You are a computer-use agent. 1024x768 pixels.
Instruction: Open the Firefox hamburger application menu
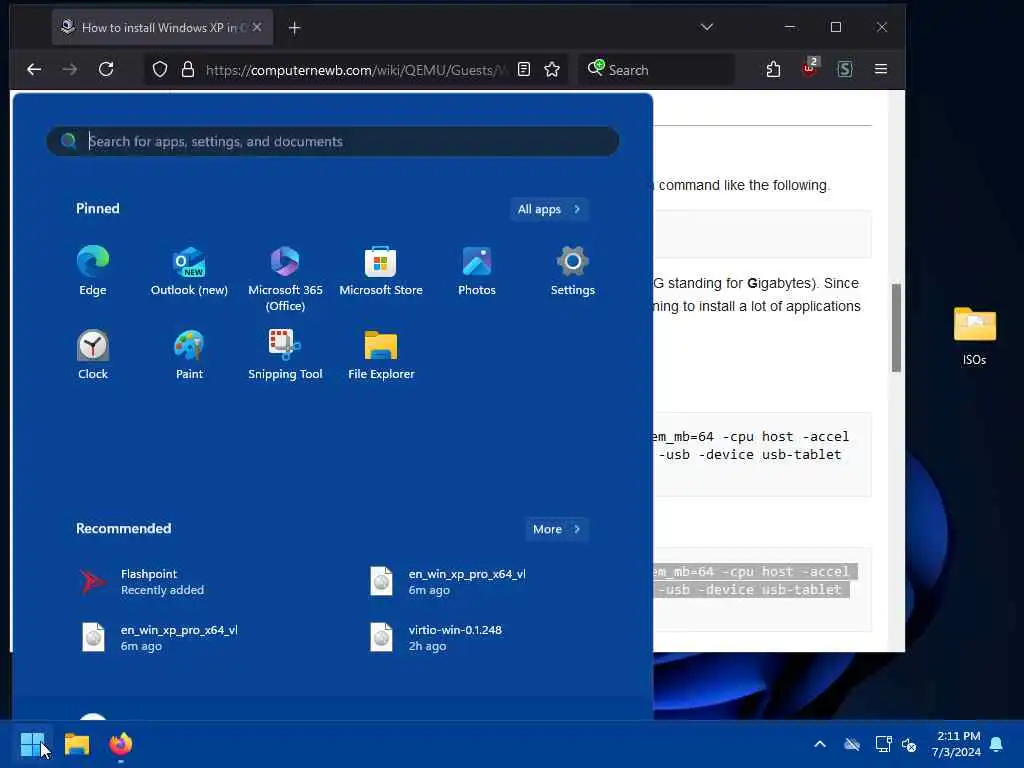pos(881,69)
